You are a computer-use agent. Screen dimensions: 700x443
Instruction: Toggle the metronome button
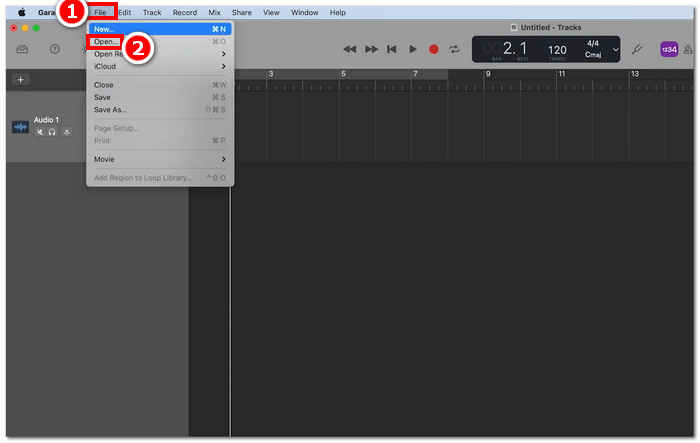(x=689, y=50)
